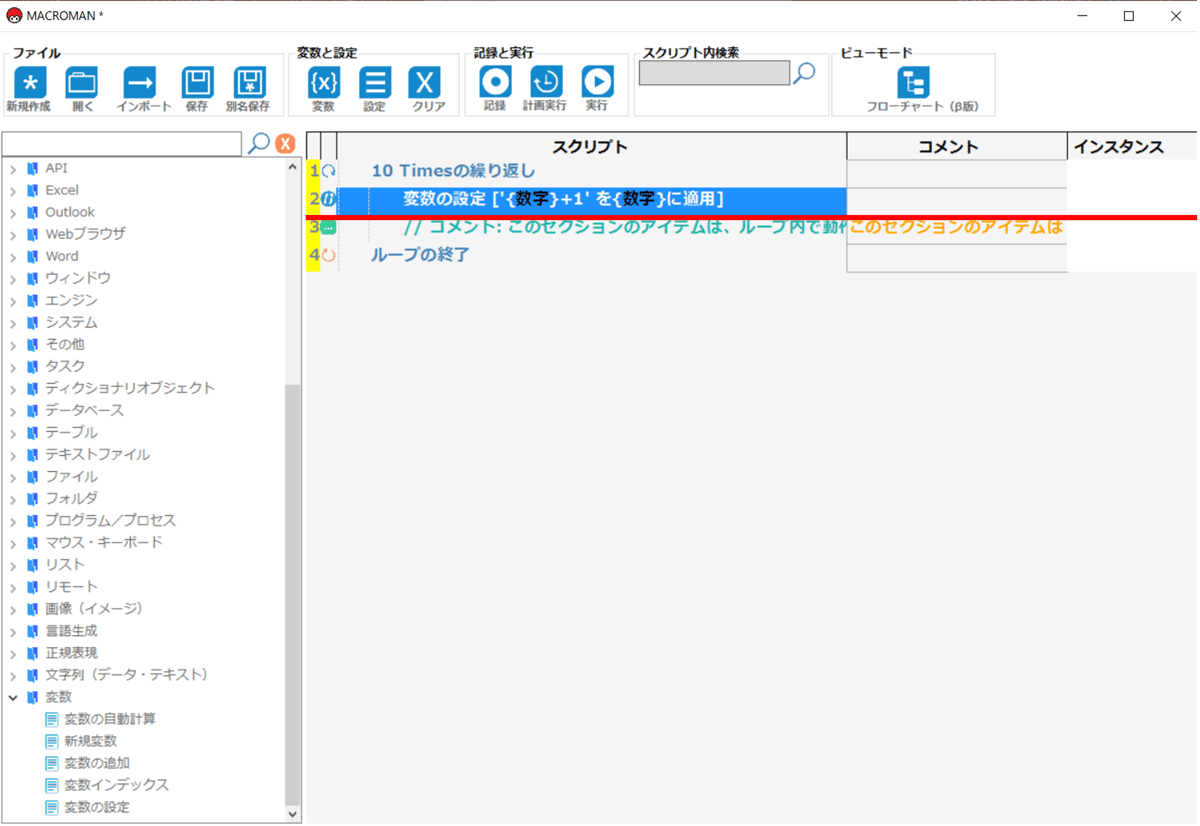Select the テキストファイル category row
The height and width of the screenshot is (826, 1200).
click(x=97, y=454)
